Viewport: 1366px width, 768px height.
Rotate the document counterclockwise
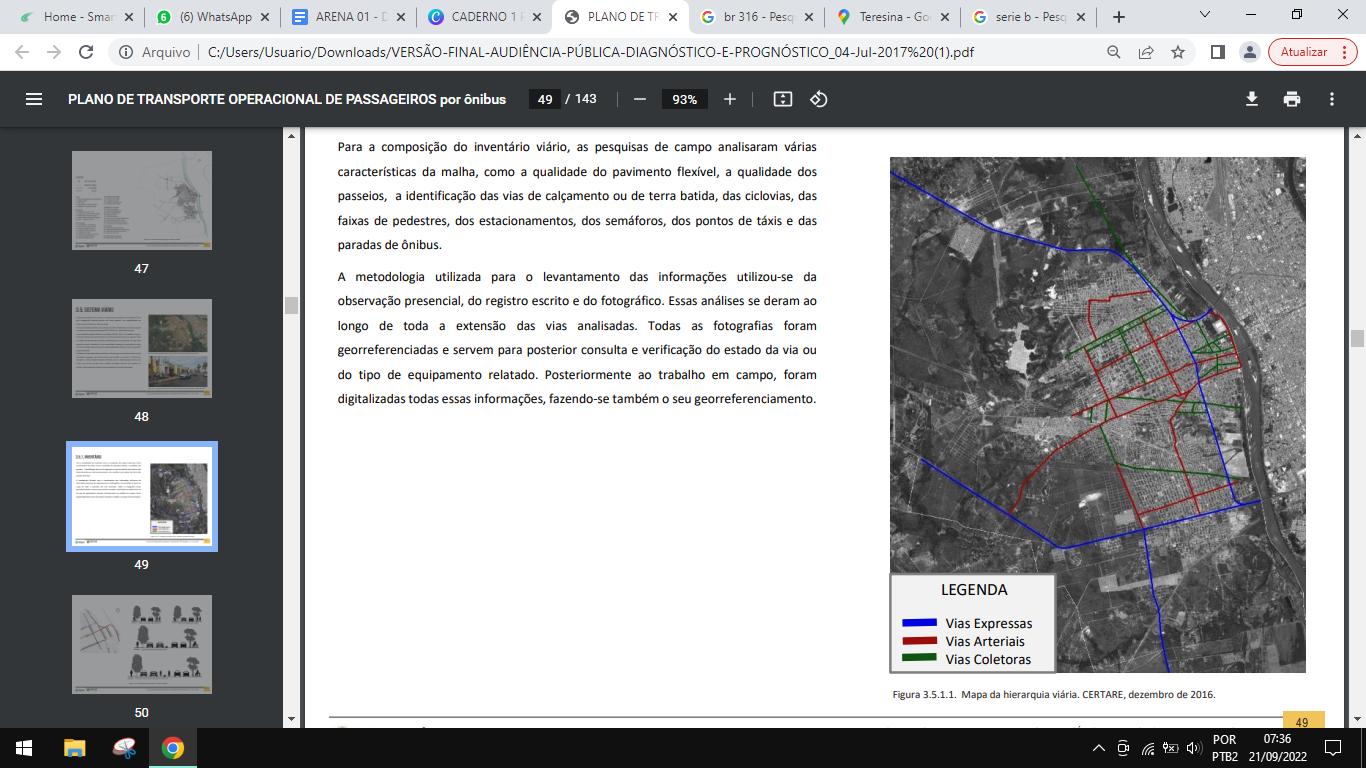click(x=819, y=99)
